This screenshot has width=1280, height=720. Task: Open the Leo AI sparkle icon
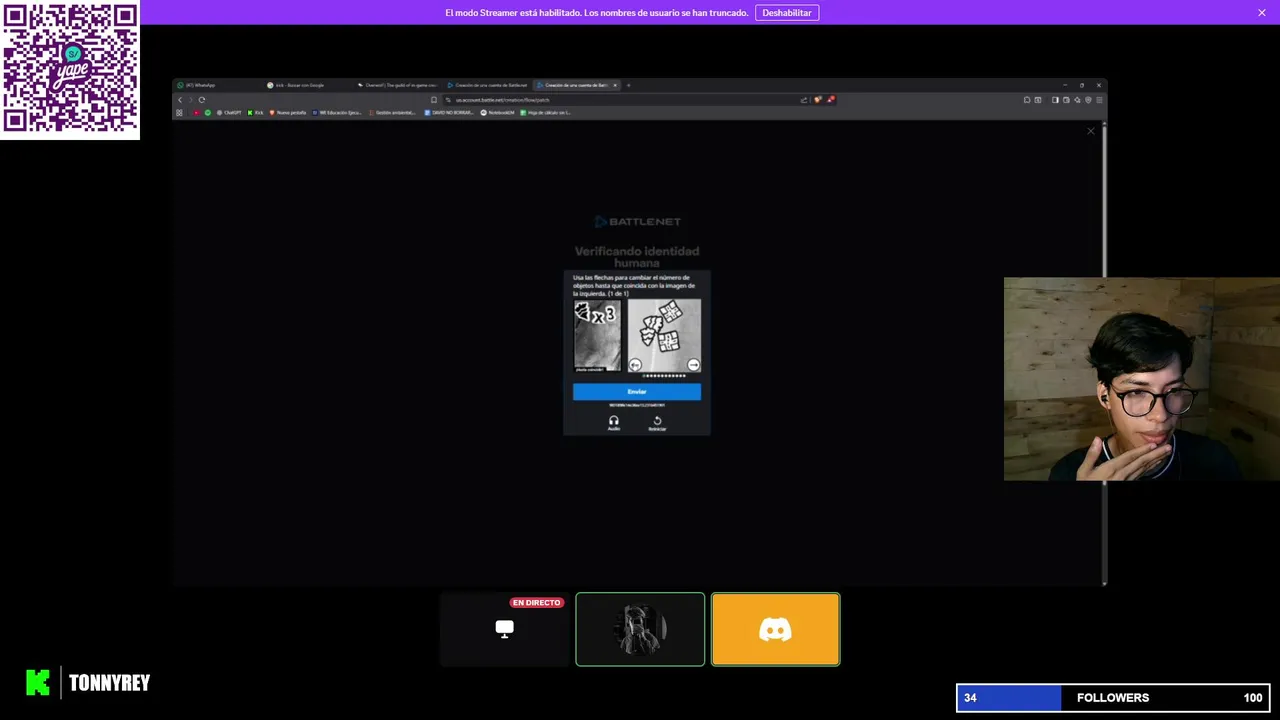[x=1077, y=100]
